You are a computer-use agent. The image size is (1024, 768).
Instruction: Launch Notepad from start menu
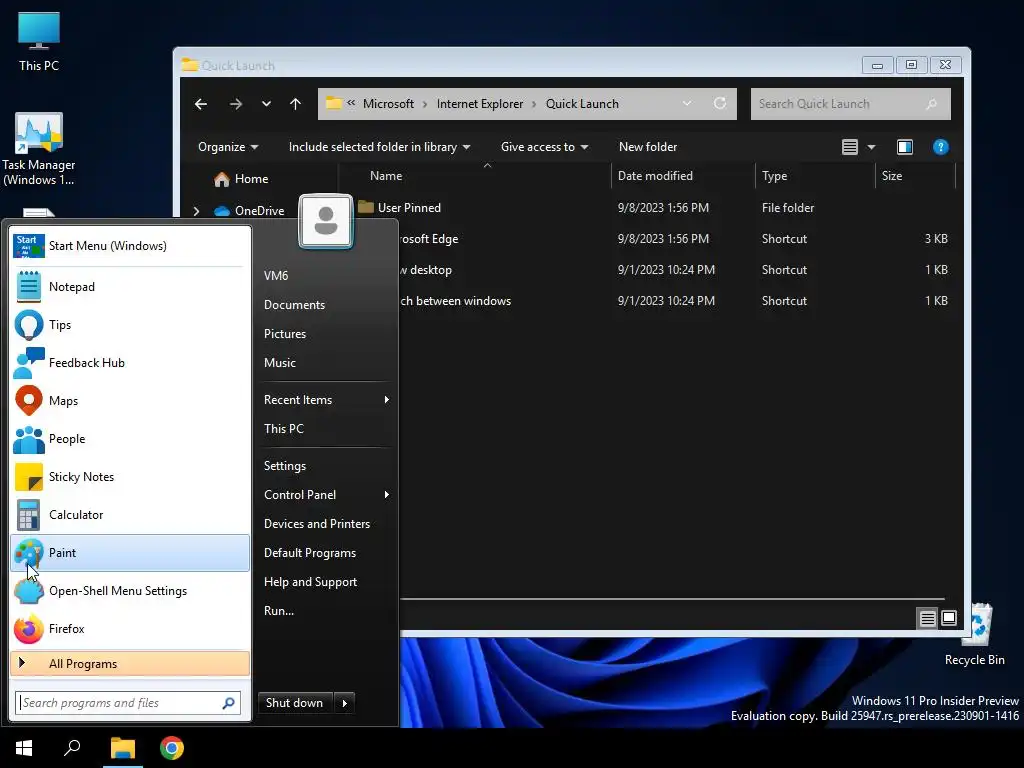click(130, 287)
